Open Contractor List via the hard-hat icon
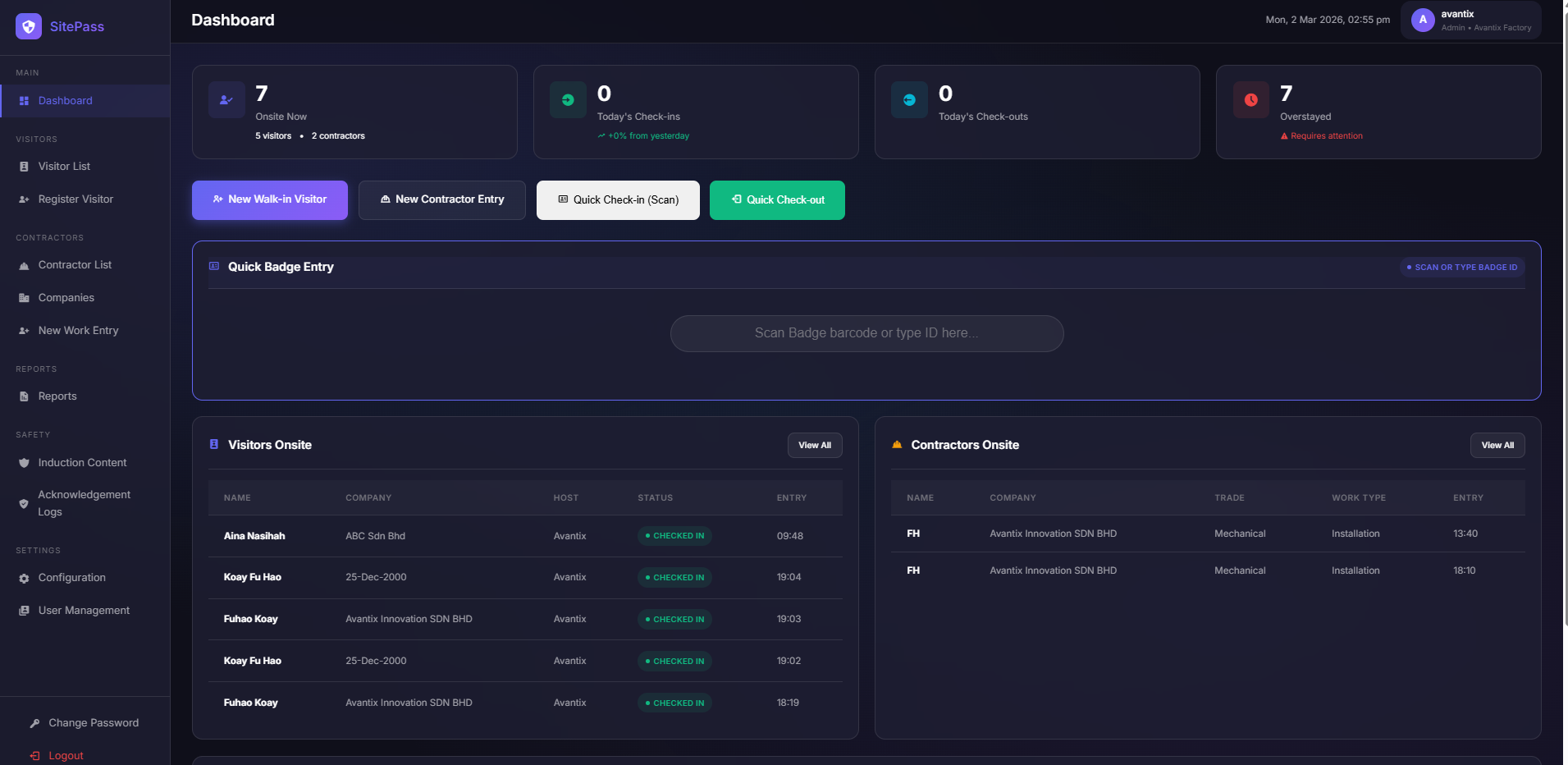Image resolution: width=1568 pixels, height=765 pixels. [23, 264]
